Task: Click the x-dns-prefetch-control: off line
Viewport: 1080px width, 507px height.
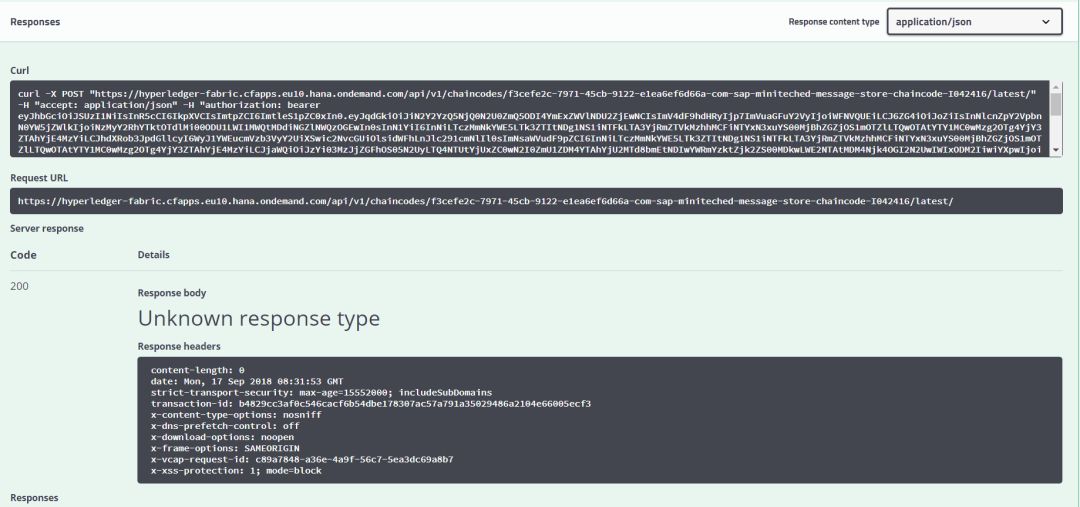Action: point(225,426)
